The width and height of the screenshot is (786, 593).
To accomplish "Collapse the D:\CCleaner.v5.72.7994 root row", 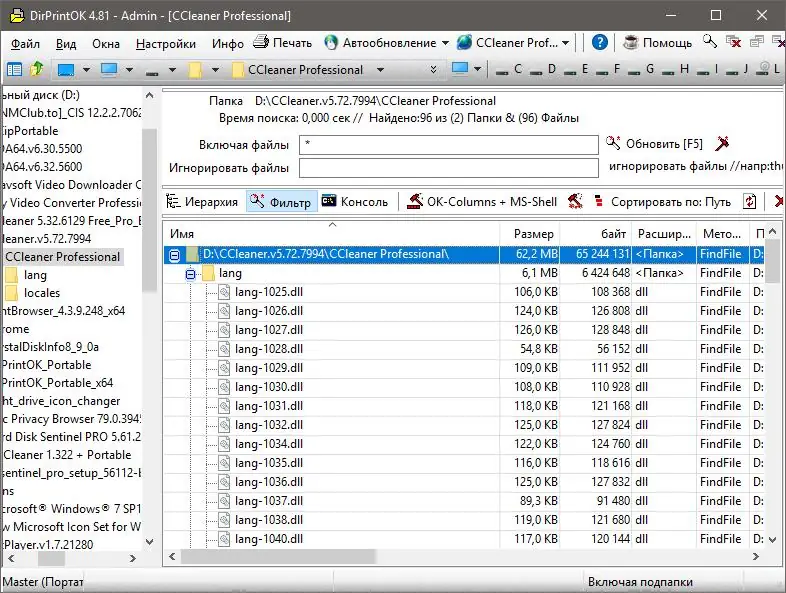I will tap(174, 255).
